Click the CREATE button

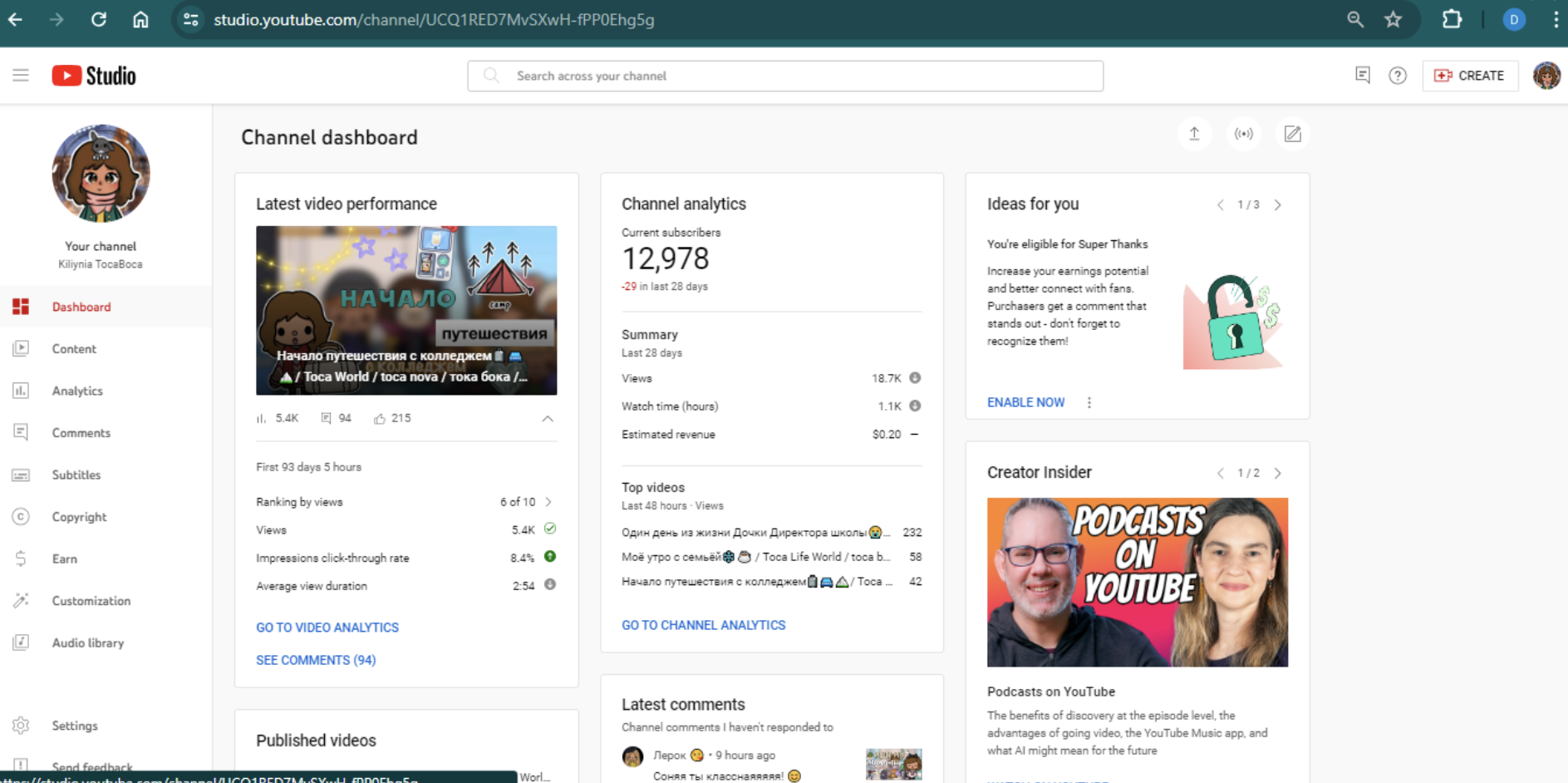(x=1470, y=76)
